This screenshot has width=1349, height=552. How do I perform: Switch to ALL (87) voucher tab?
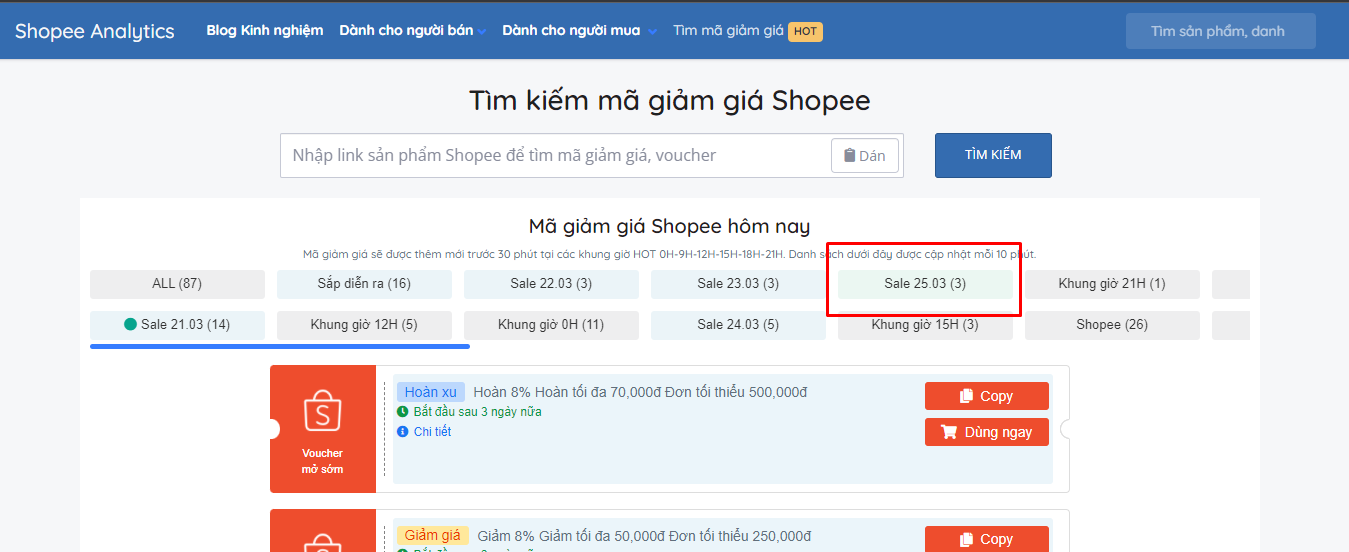(177, 284)
